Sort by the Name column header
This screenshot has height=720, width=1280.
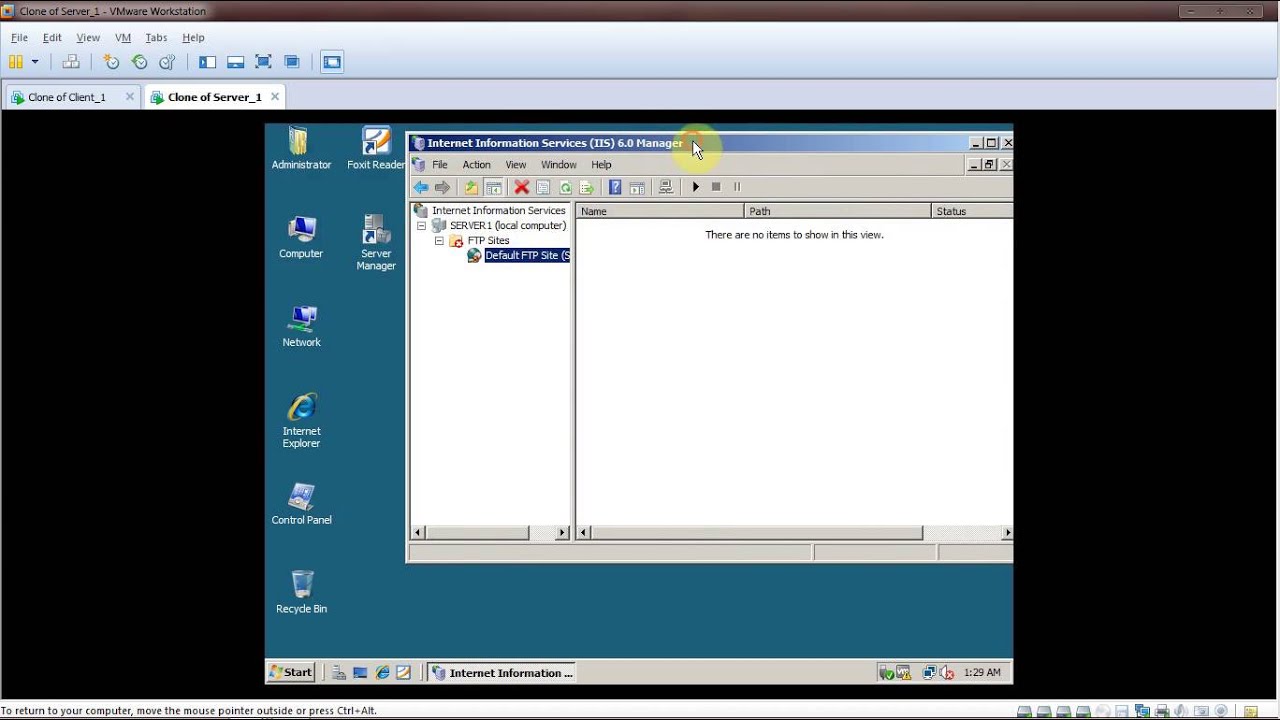pos(660,212)
